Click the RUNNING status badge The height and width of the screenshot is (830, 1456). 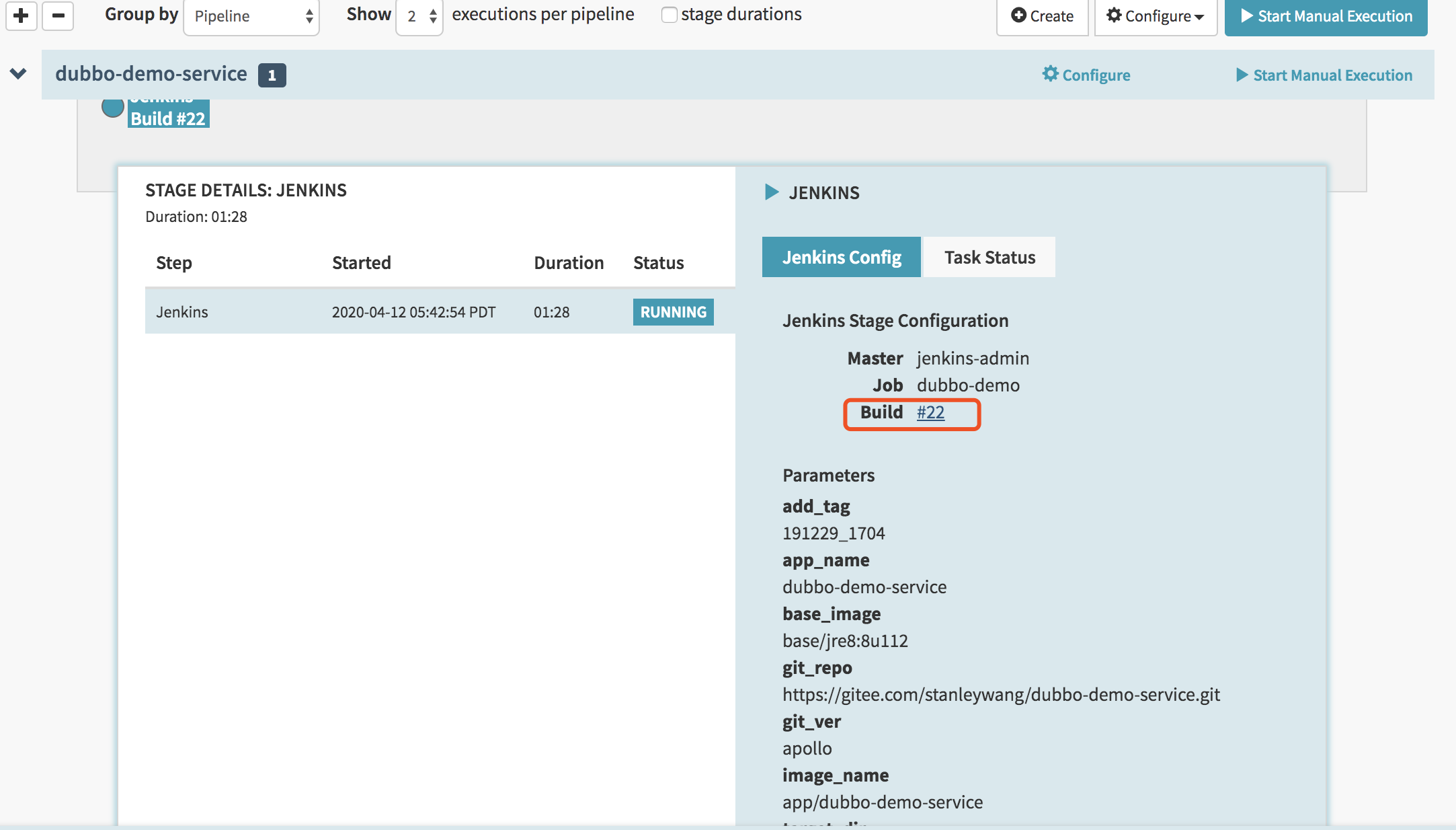(x=673, y=312)
